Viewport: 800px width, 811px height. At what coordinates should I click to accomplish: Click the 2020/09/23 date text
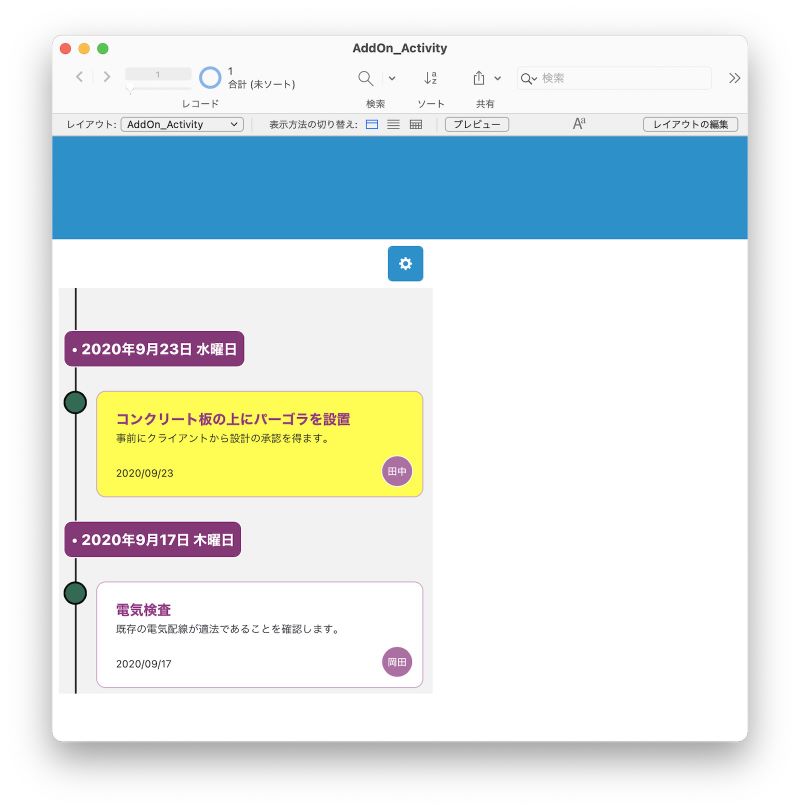[x=145, y=473]
